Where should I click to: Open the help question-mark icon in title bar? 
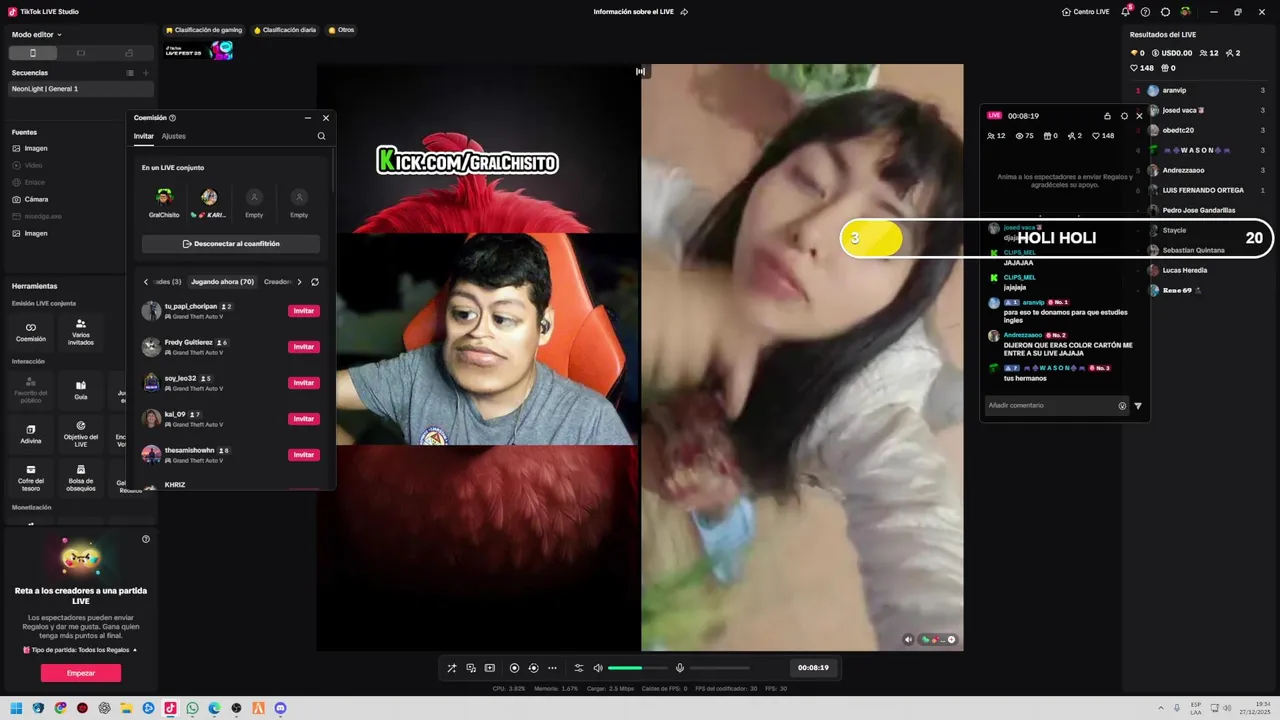point(1146,12)
